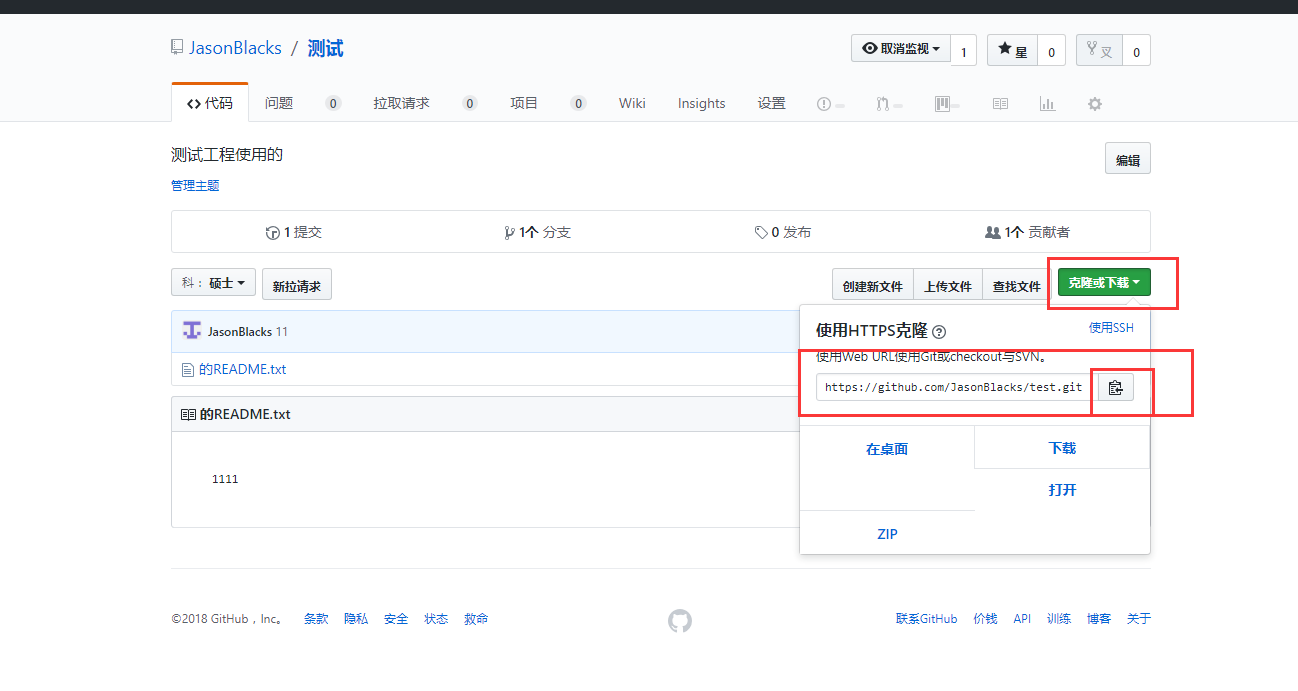Image resolution: width=1298 pixels, height=691 pixels.
Task: Click the 训练 footer link
Action: coord(1059,619)
